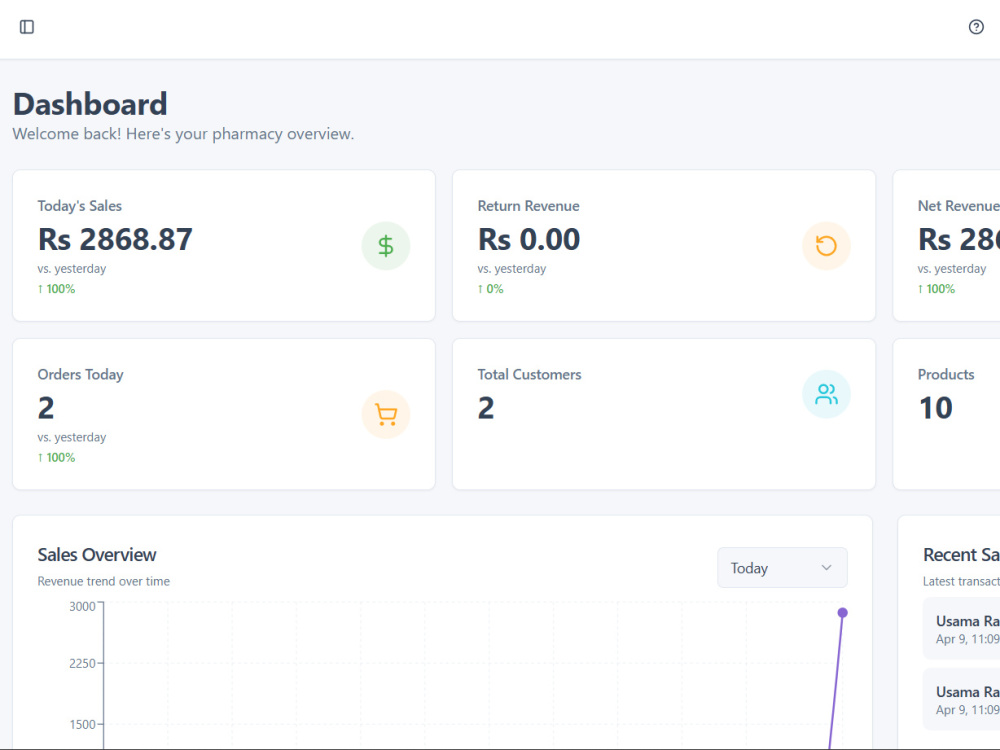
Task: Click the Products card label
Action: tap(946, 374)
